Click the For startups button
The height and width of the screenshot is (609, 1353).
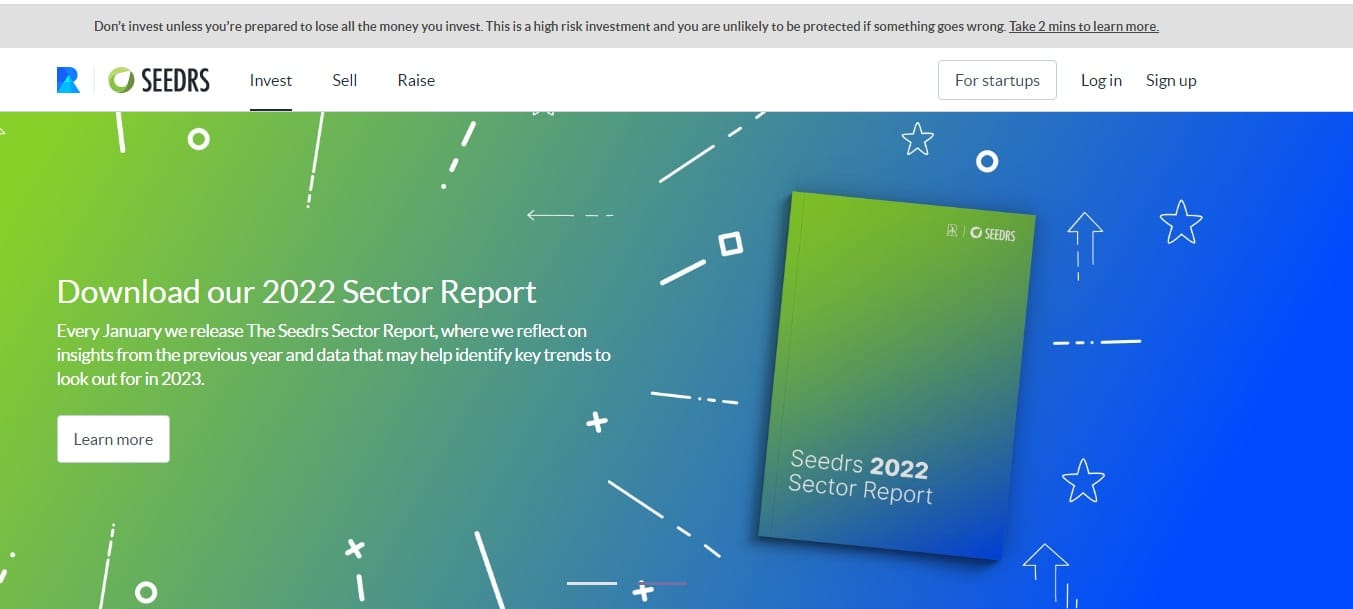pyautogui.click(x=997, y=80)
